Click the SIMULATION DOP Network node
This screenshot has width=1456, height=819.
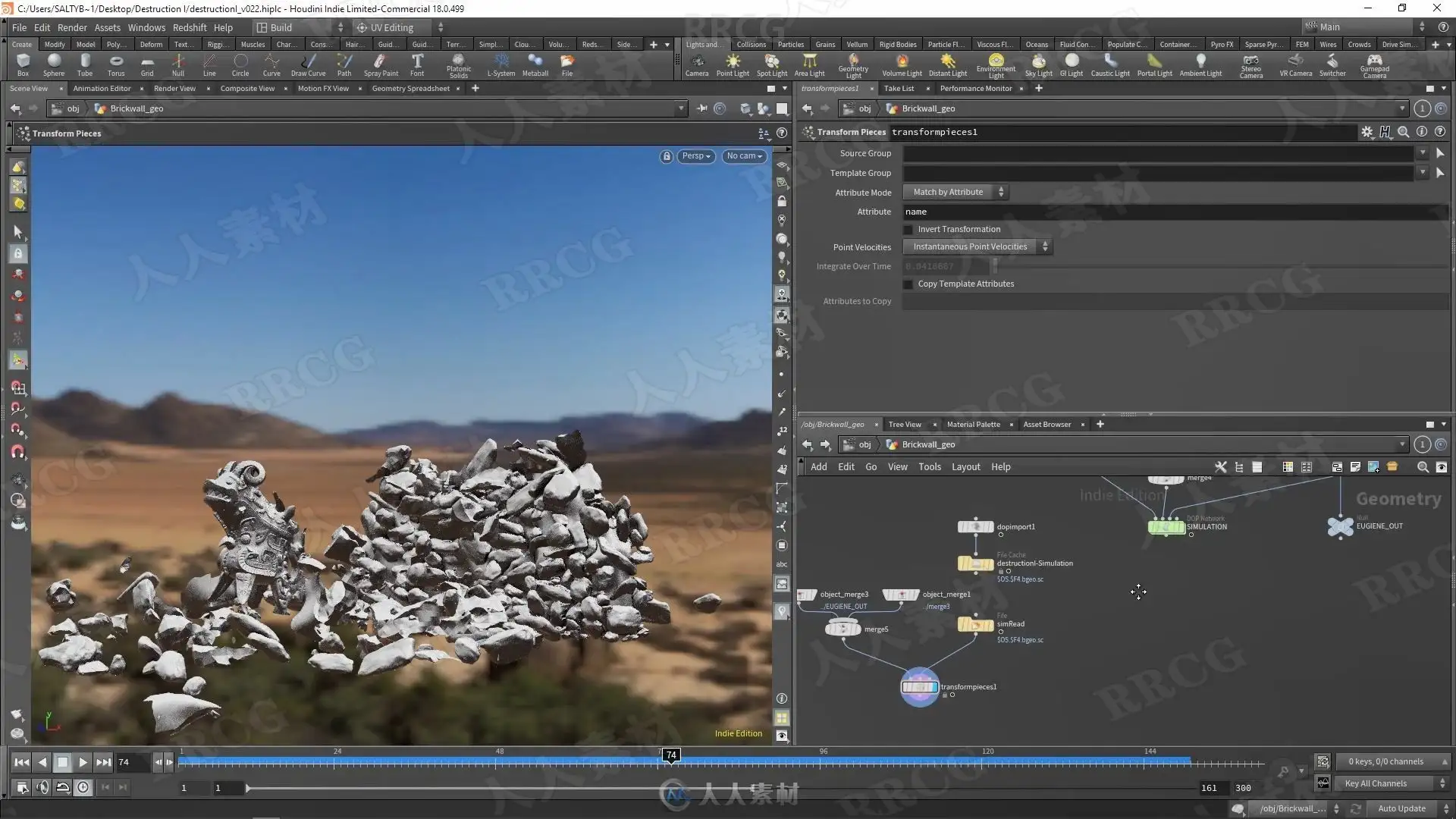[1166, 526]
